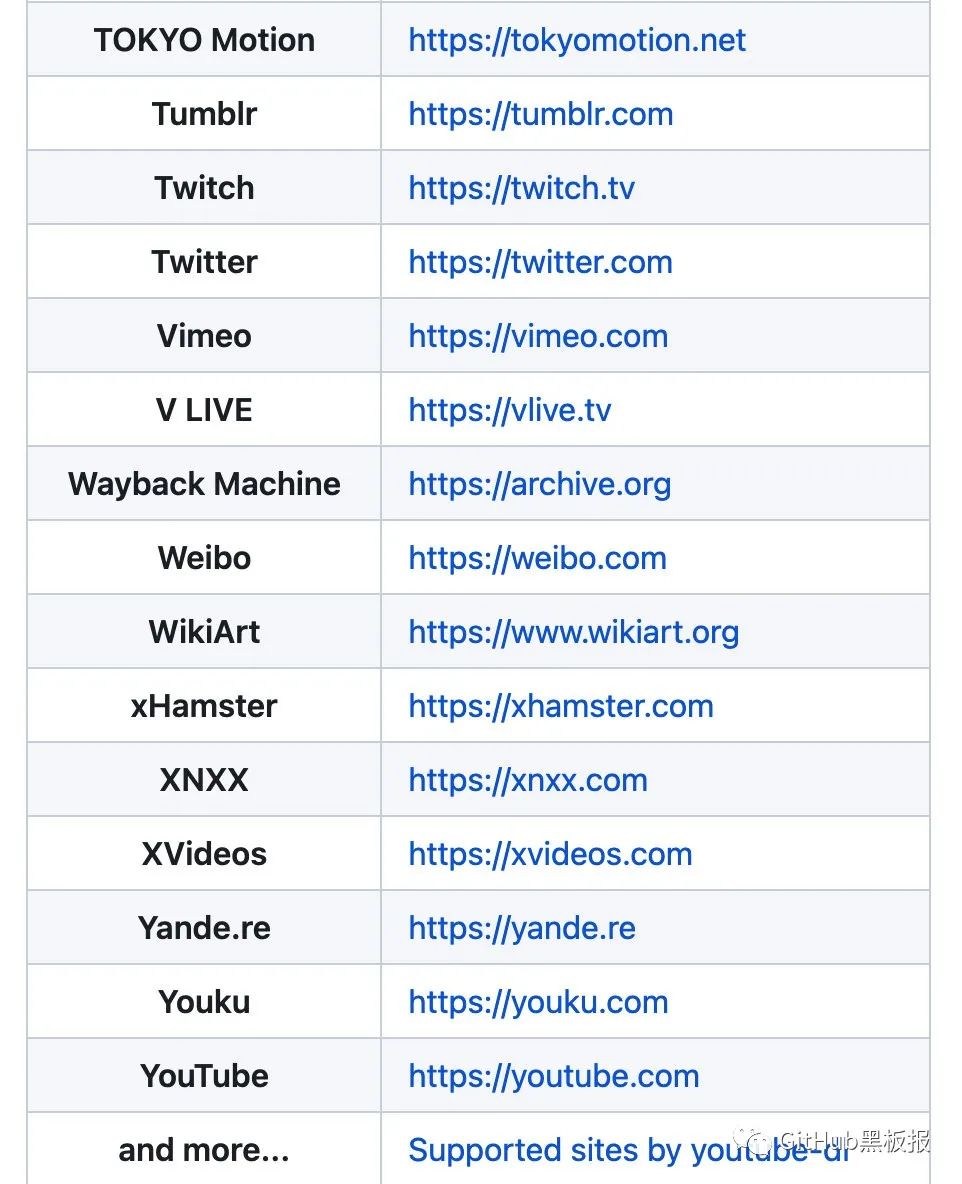The width and height of the screenshot is (962, 1184).
Task: Open the vlive.tv link
Action: (x=510, y=411)
